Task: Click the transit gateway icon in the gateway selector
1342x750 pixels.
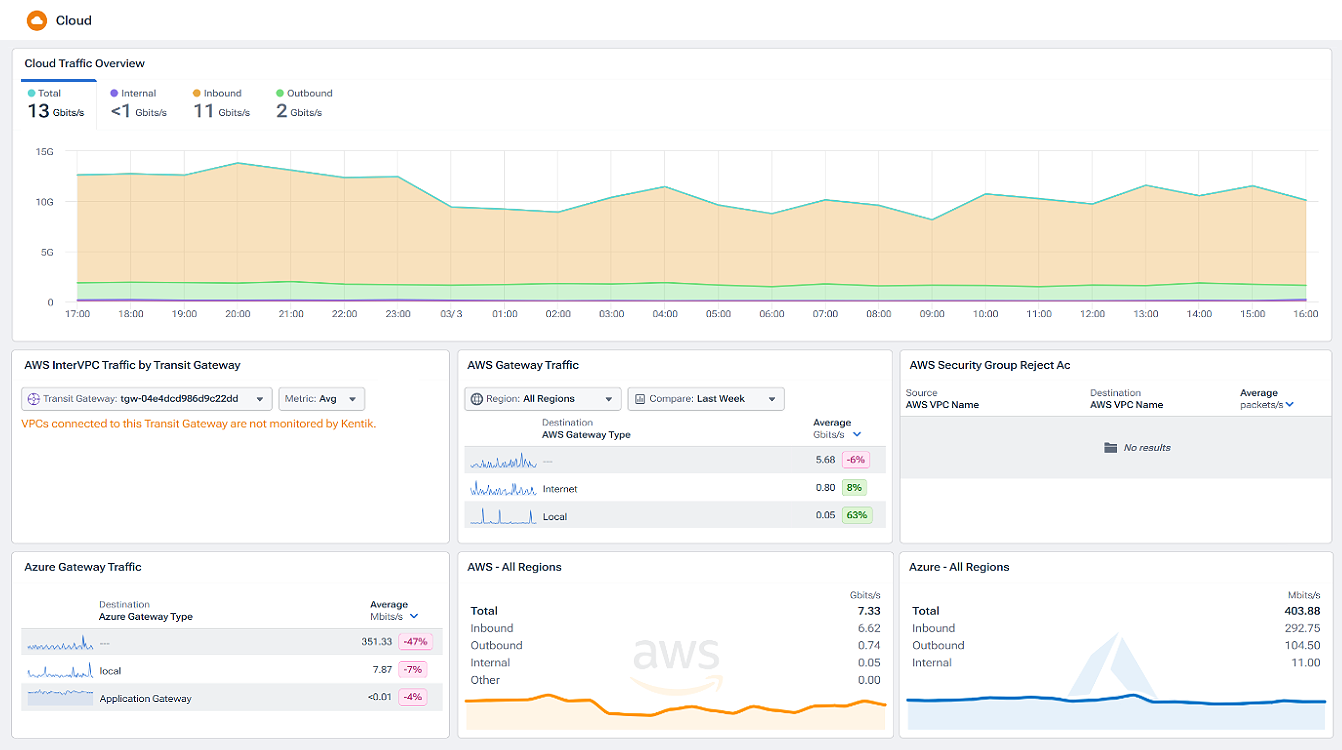Action: pyautogui.click(x=32, y=398)
